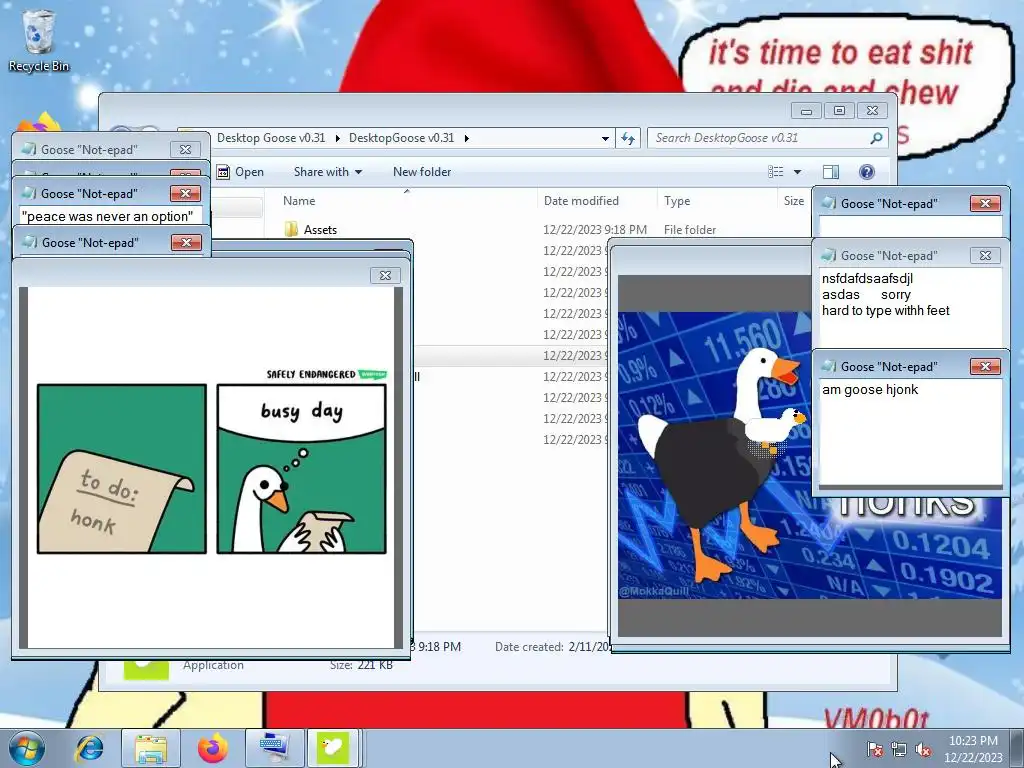Select the Desktop Goose taskbar icon
The image size is (1024, 768).
click(332, 748)
